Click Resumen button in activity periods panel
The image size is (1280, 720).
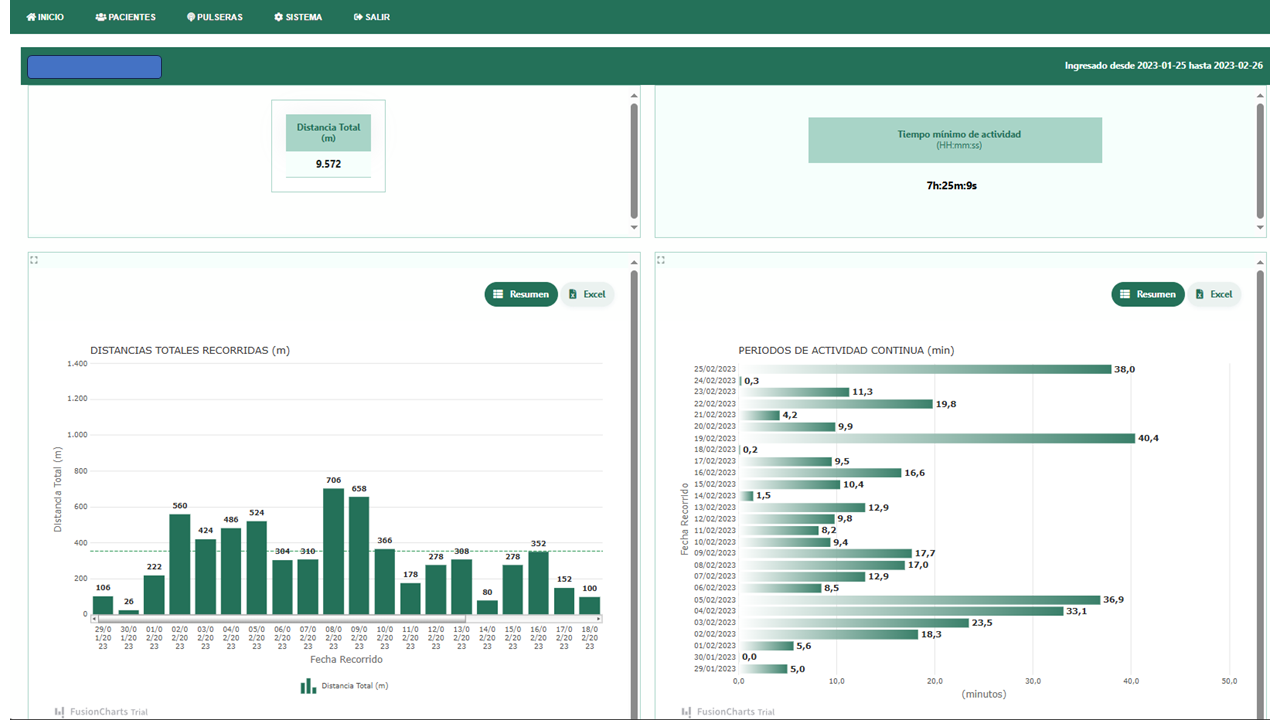click(1147, 294)
